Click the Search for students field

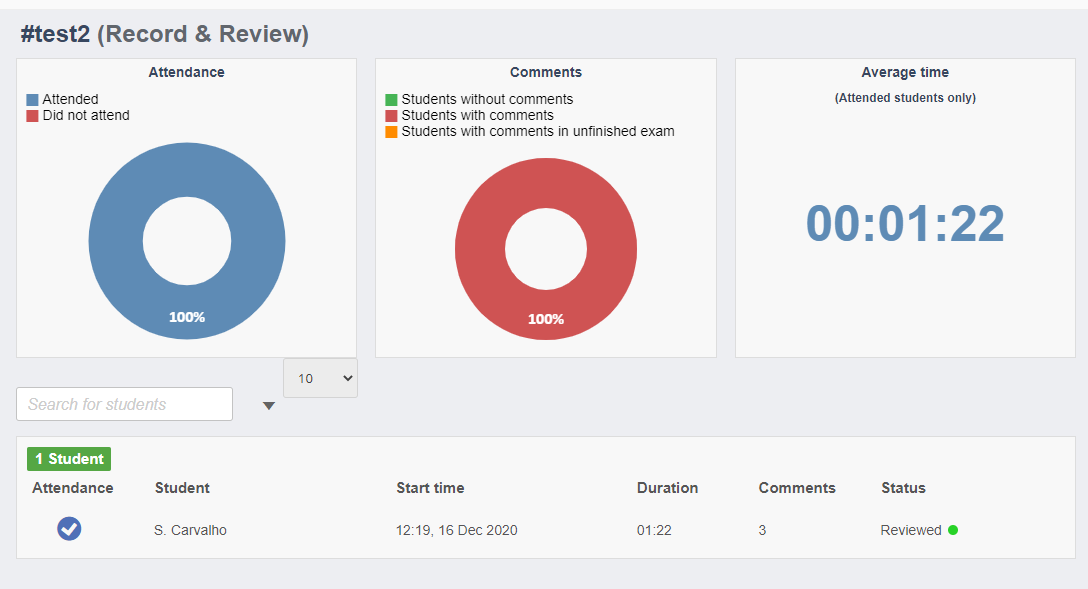tap(124, 404)
